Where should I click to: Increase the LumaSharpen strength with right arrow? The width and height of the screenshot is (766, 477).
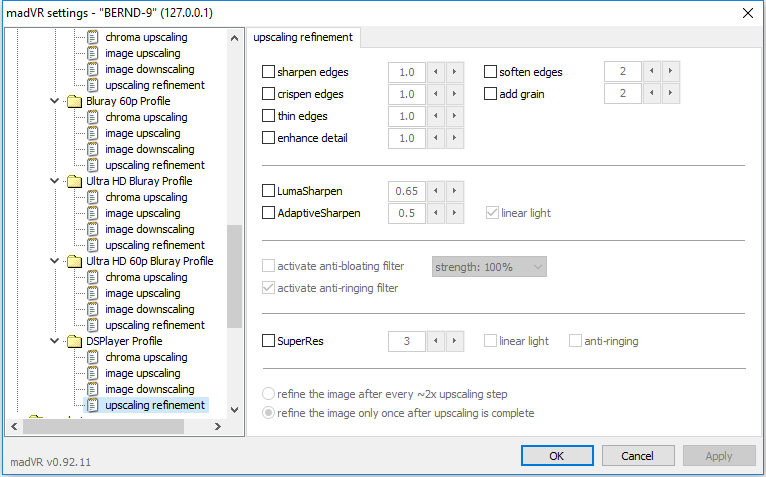[454, 191]
